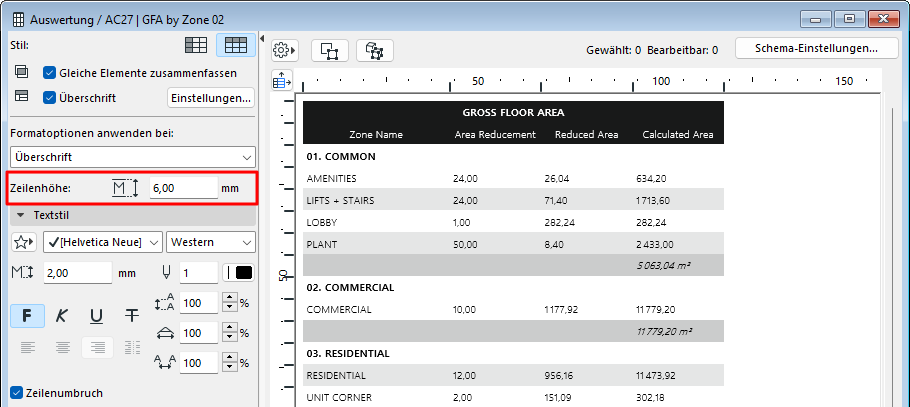Click the select-in-2D toolbar icon
The image size is (910, 407).
click(x=329, y=50)
